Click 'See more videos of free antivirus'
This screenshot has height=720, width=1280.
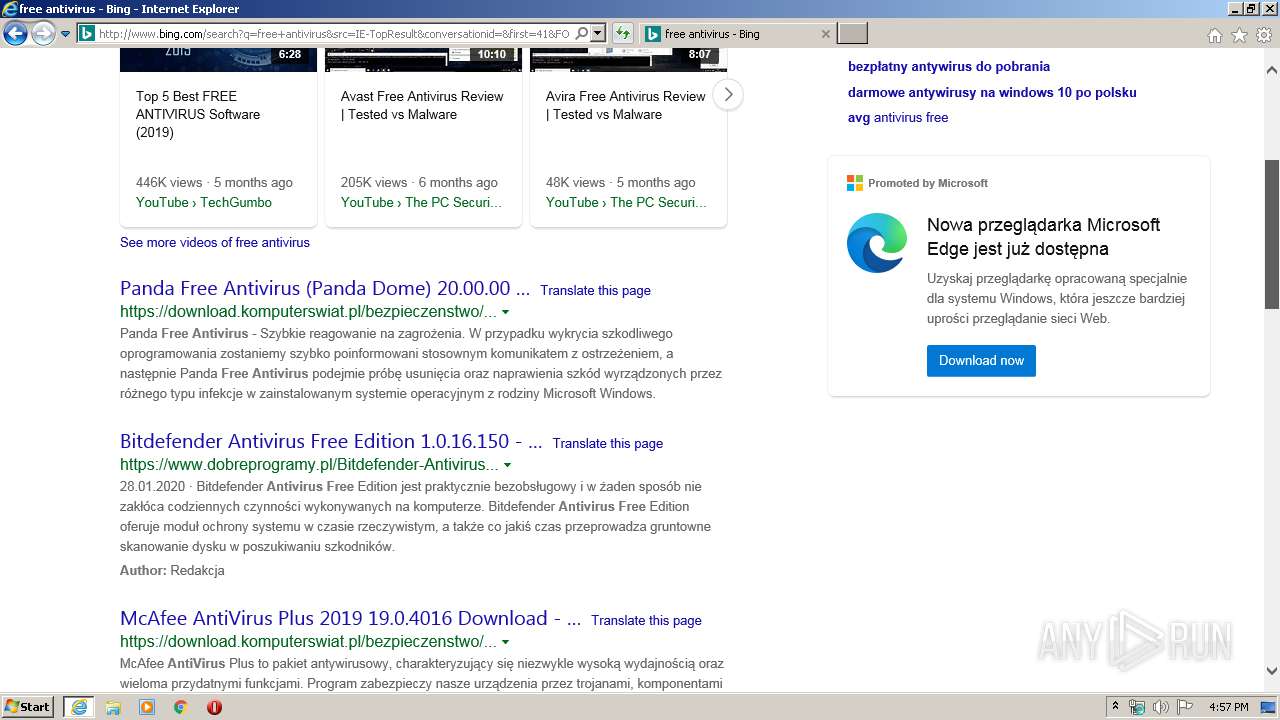pyautogui.click(x=215, y=242)
